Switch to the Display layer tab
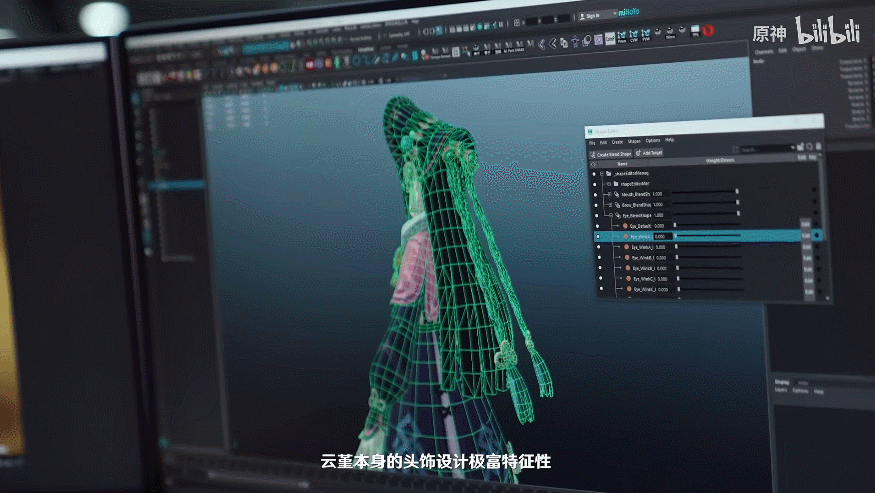 point(782,382)
